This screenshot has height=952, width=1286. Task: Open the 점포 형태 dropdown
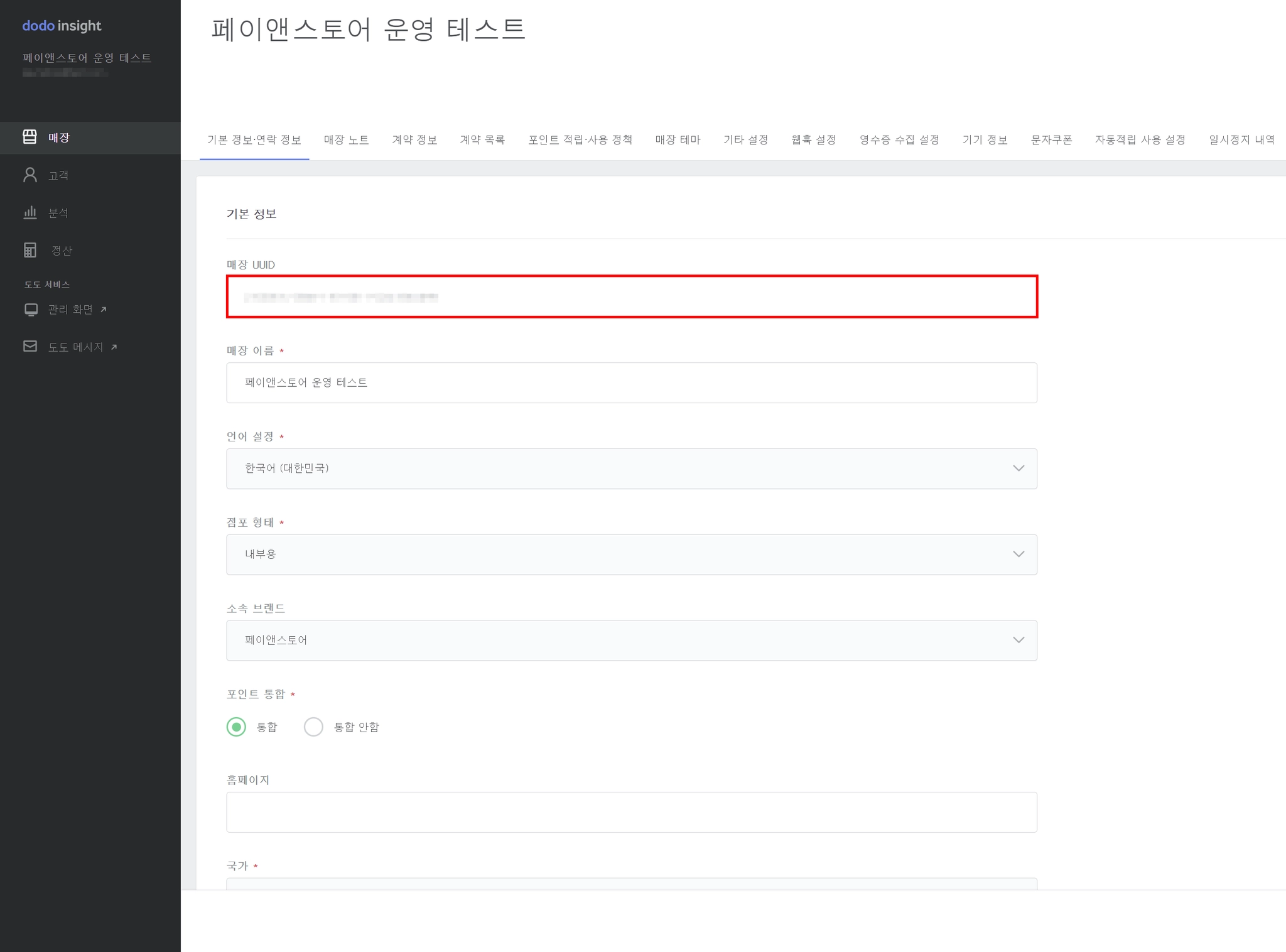coord(631,554)
